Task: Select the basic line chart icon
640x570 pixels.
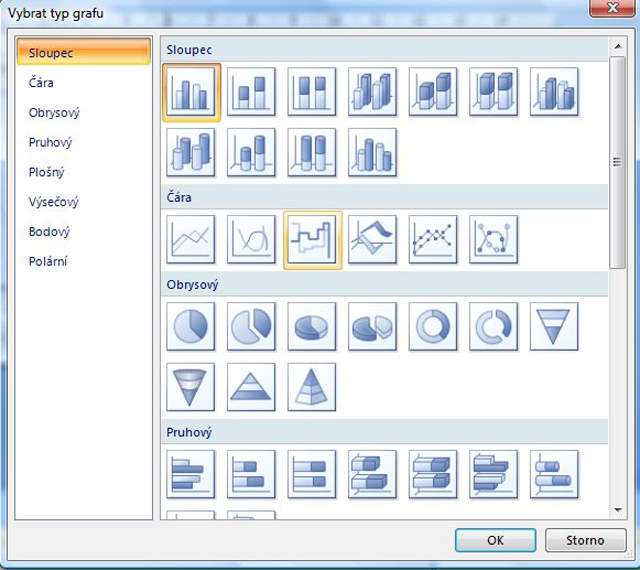Action: (x=191, y=239)
